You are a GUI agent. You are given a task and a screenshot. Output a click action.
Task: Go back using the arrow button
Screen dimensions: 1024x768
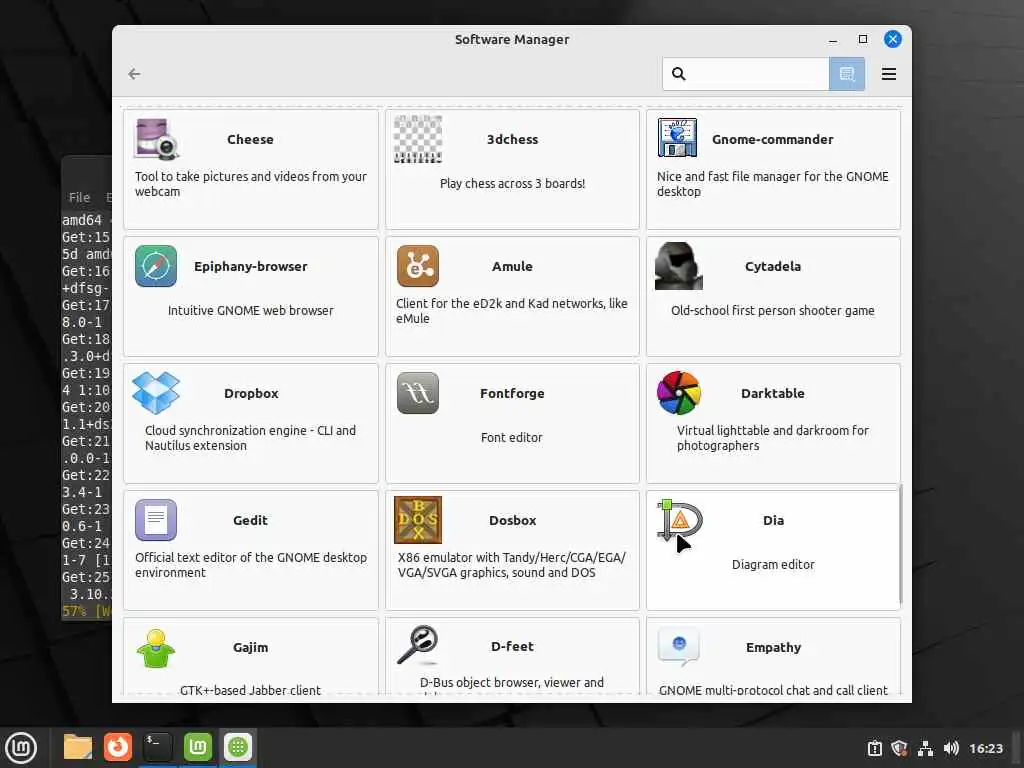coord(135,74)
